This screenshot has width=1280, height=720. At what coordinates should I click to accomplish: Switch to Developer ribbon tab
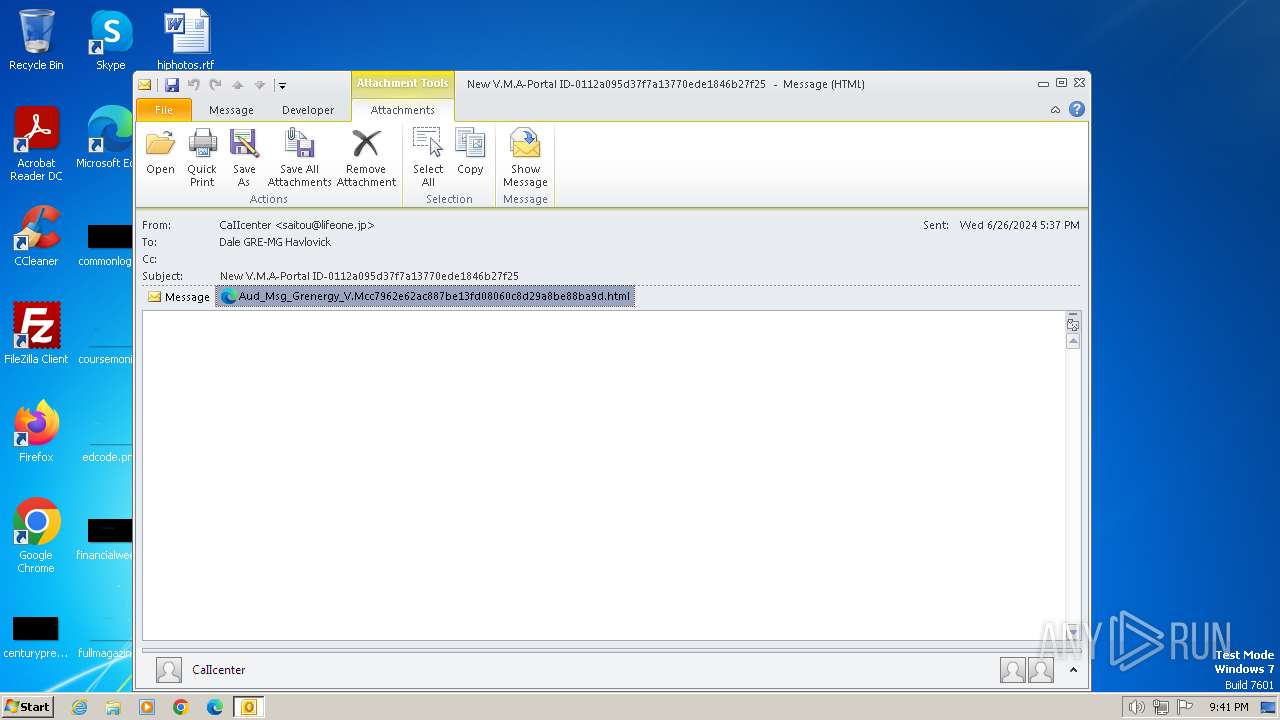pyautogui.click(x=308, y=110)
